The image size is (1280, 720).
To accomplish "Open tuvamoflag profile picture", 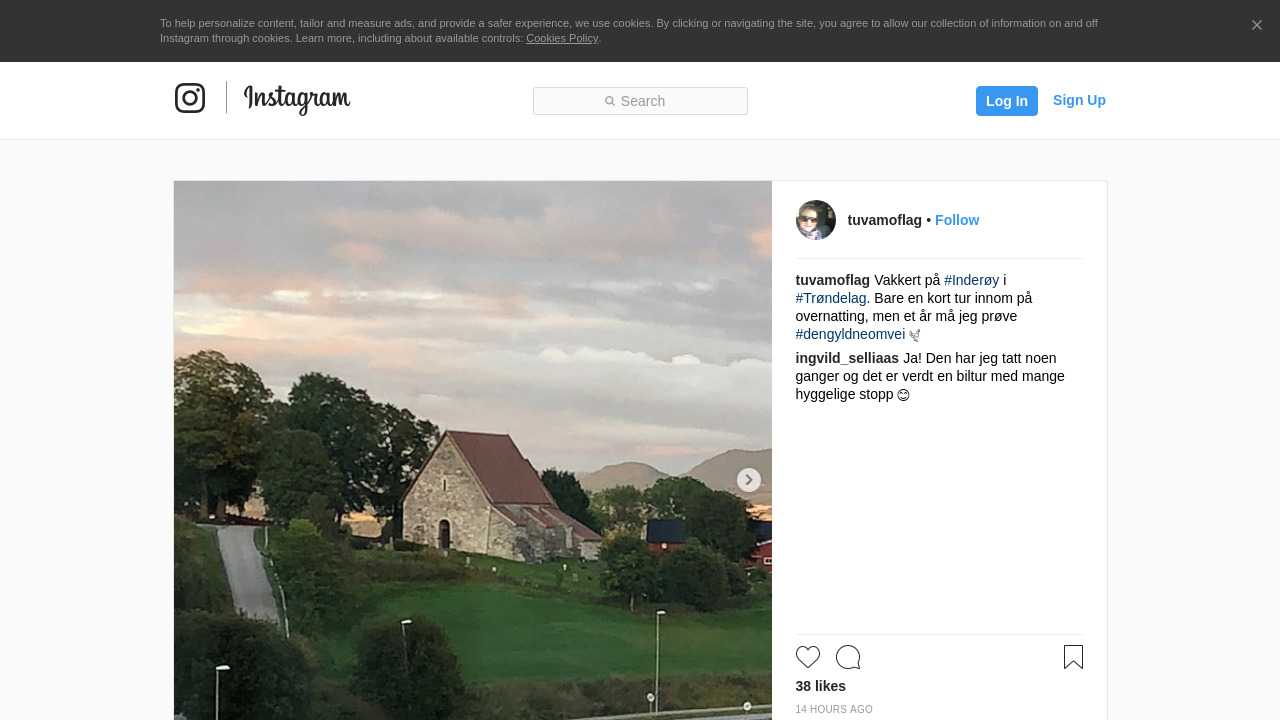I will pyautogui.click(x=815, y=220).
